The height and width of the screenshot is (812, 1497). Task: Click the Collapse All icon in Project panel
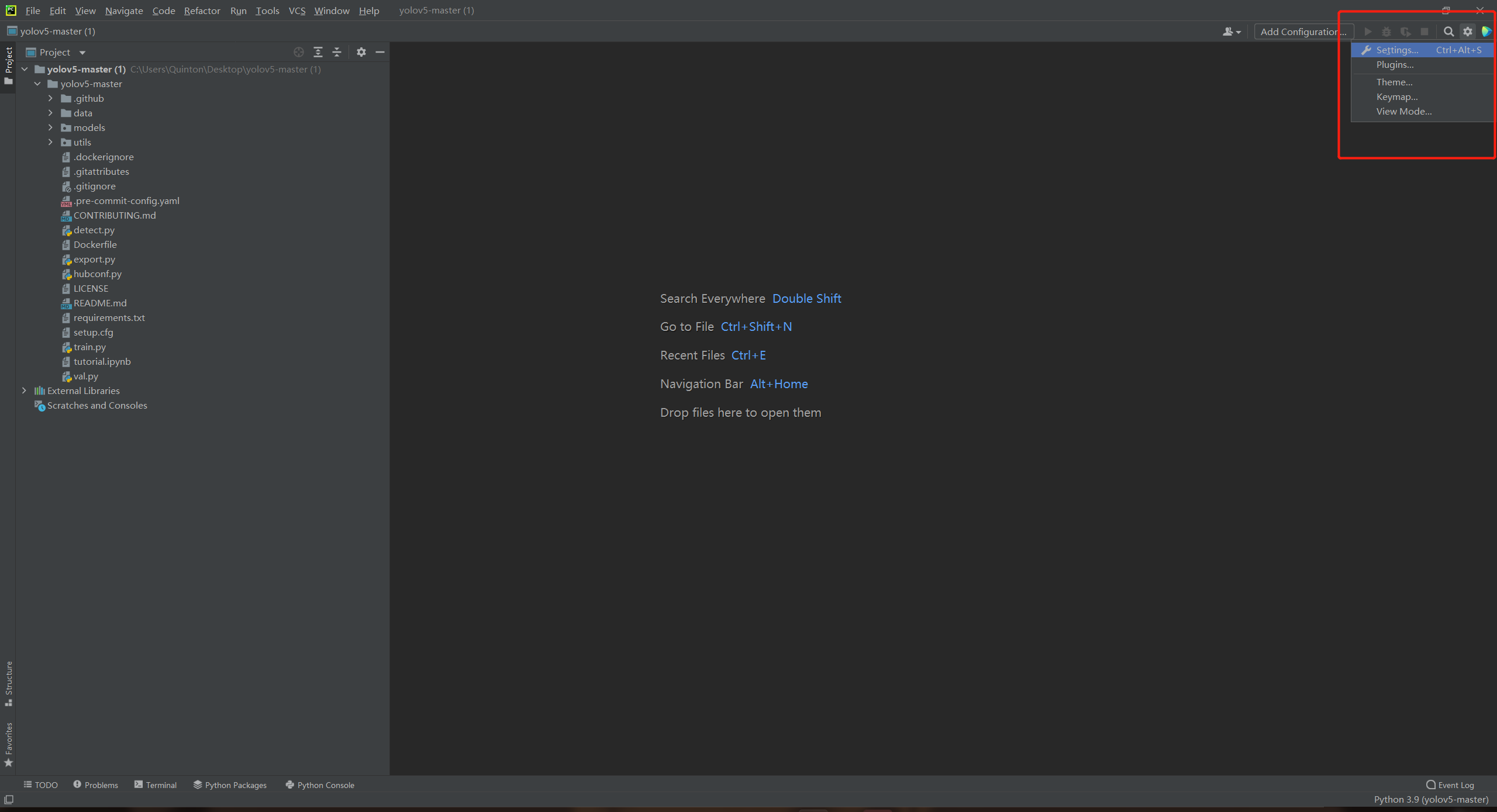coord(337,52)
